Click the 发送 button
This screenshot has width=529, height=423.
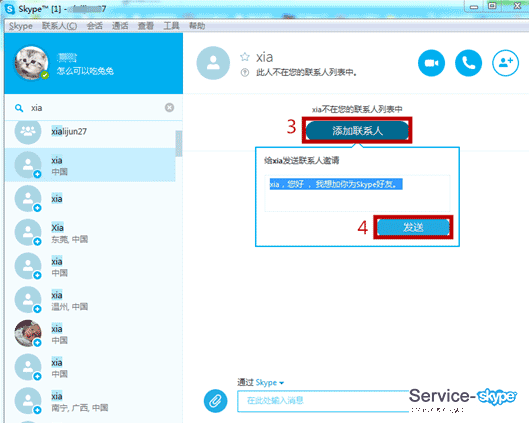click(x=413, y=227)
